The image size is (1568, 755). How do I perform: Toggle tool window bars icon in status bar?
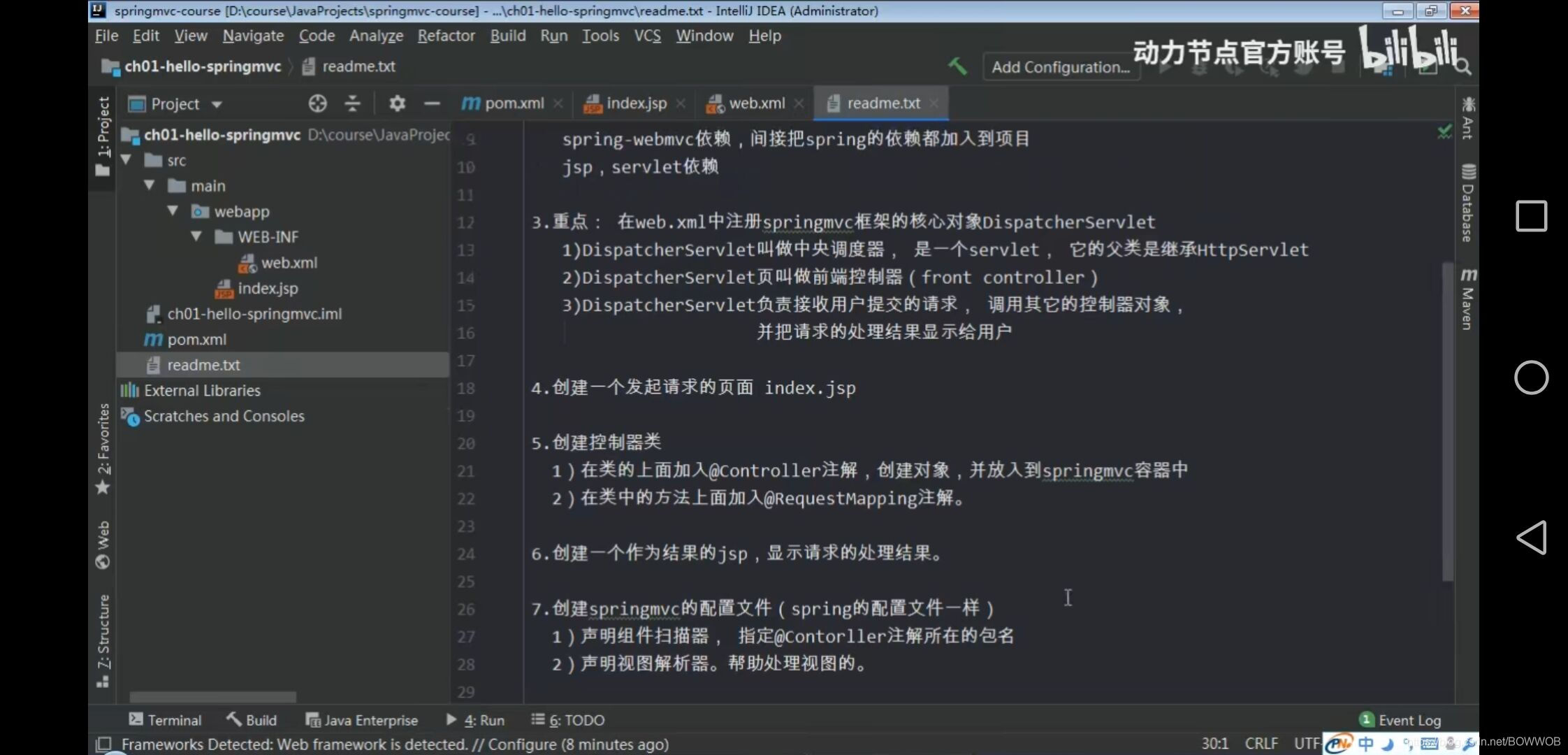(103, 744)
